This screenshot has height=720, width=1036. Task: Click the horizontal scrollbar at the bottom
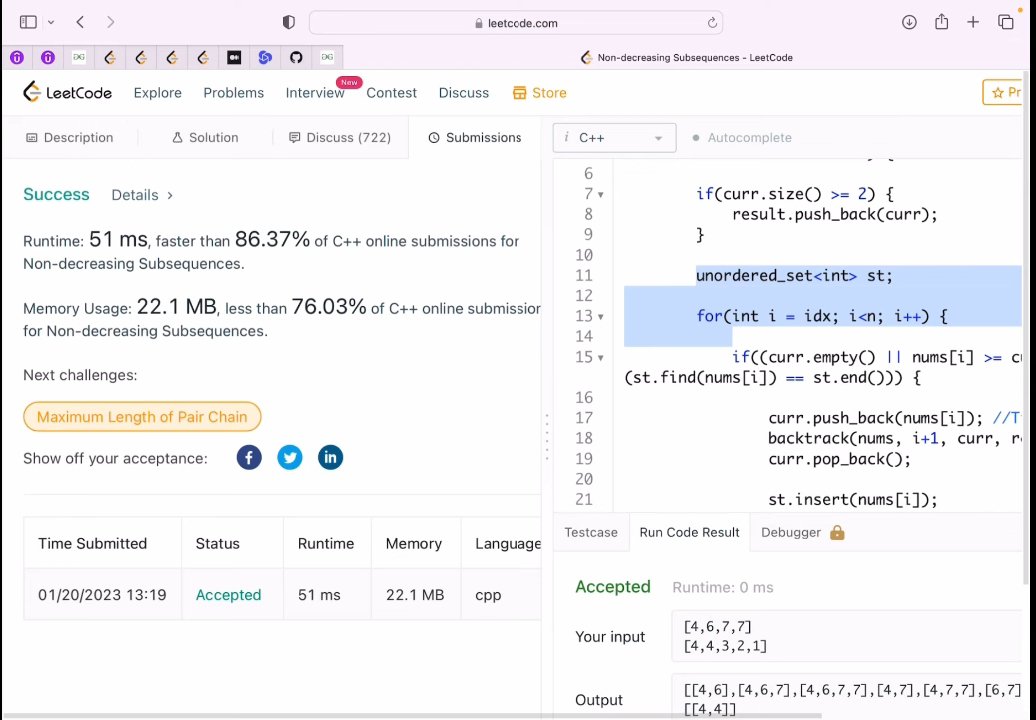[410, 715]
